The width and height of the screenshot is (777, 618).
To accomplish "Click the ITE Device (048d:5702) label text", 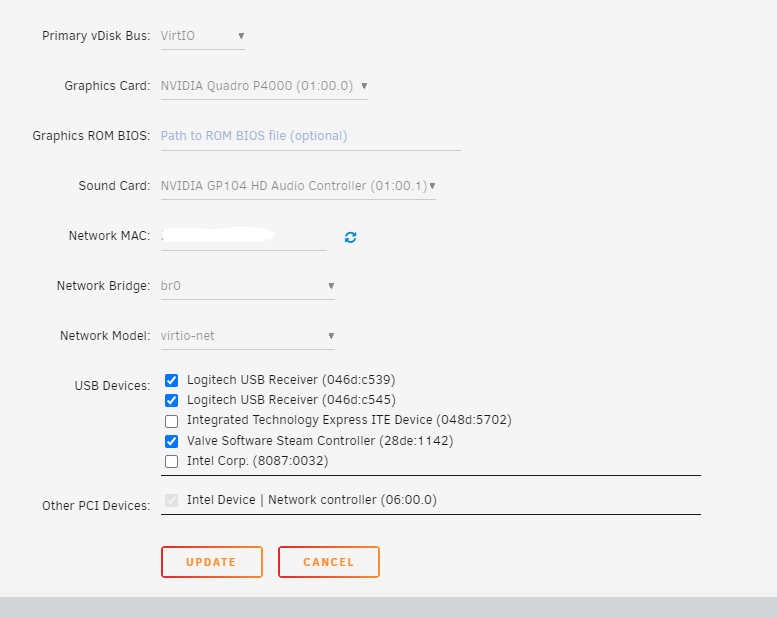I will click(x=349, y=420).
